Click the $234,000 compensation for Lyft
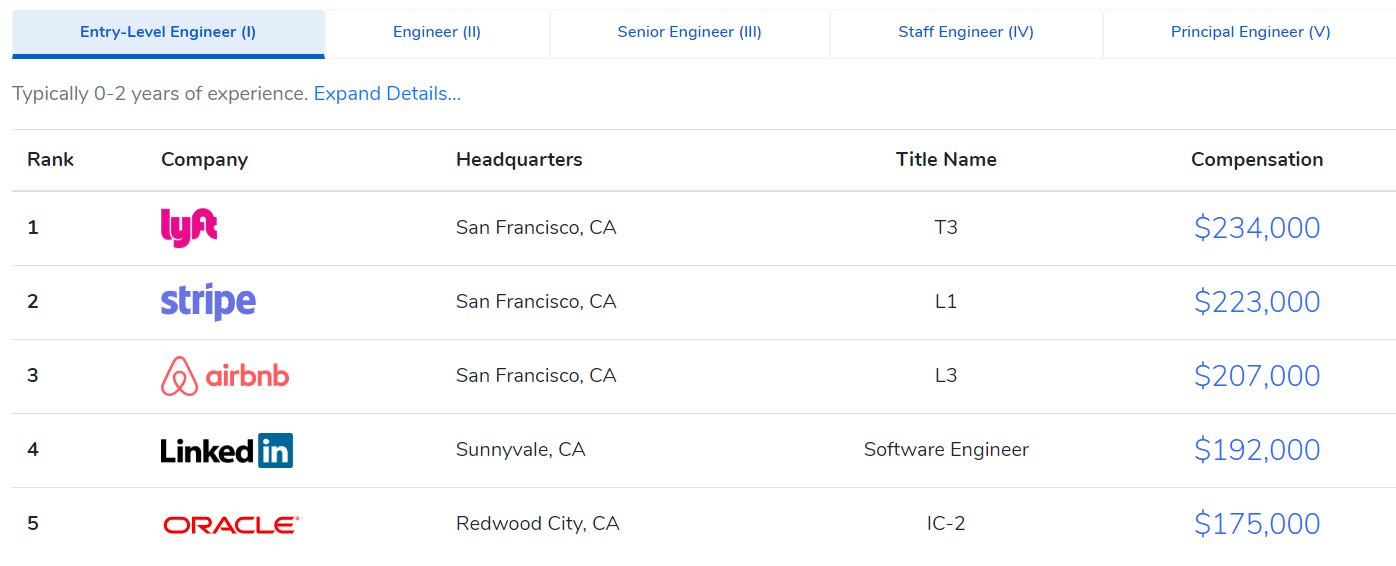The width and height of the screenshot is (1396, 566). [x=1257, y=228]
